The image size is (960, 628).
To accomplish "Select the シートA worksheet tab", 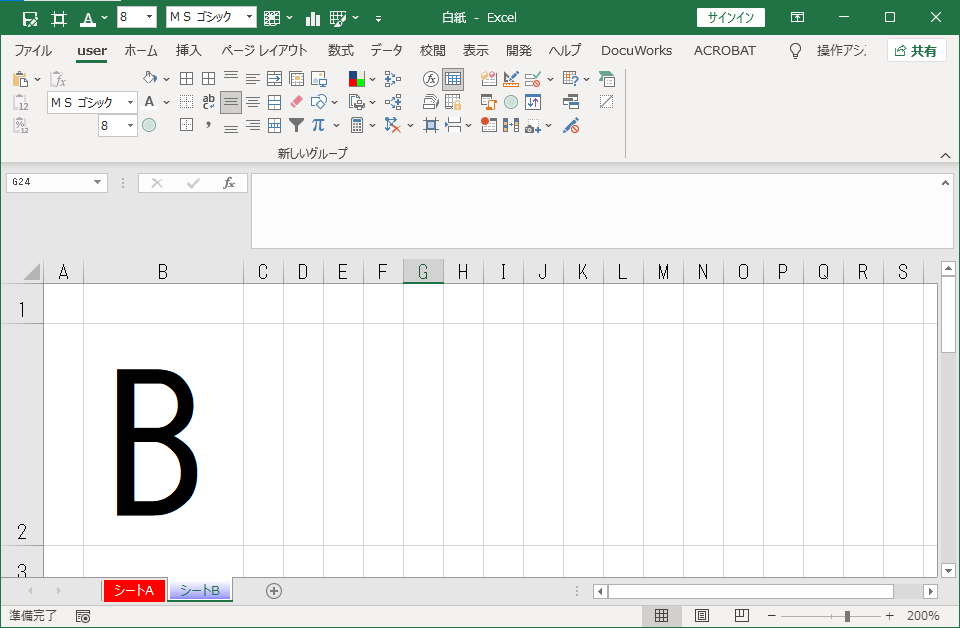I will click(x=134, y=591).
